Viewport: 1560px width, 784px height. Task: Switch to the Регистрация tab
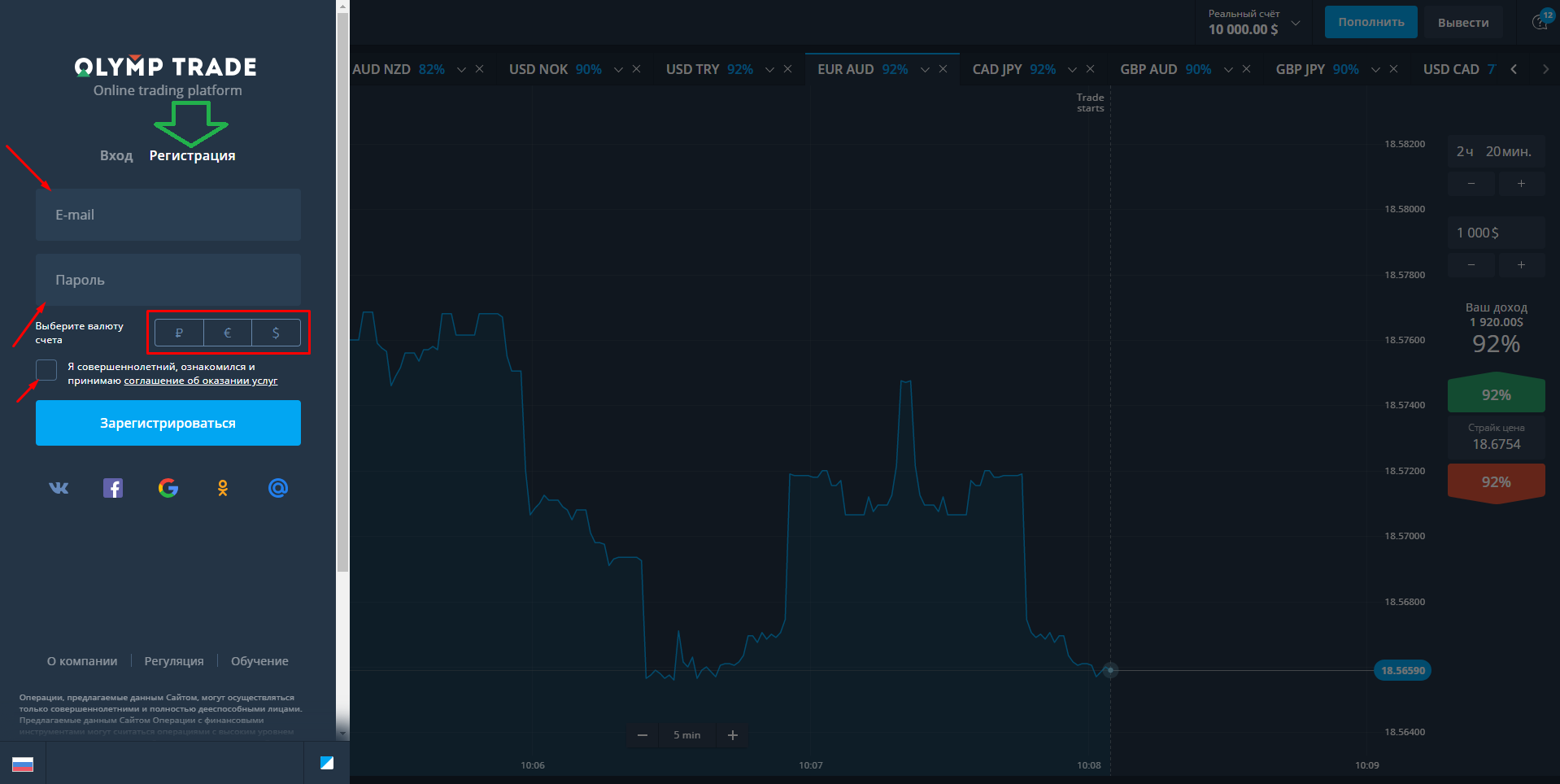click(192, 155)
